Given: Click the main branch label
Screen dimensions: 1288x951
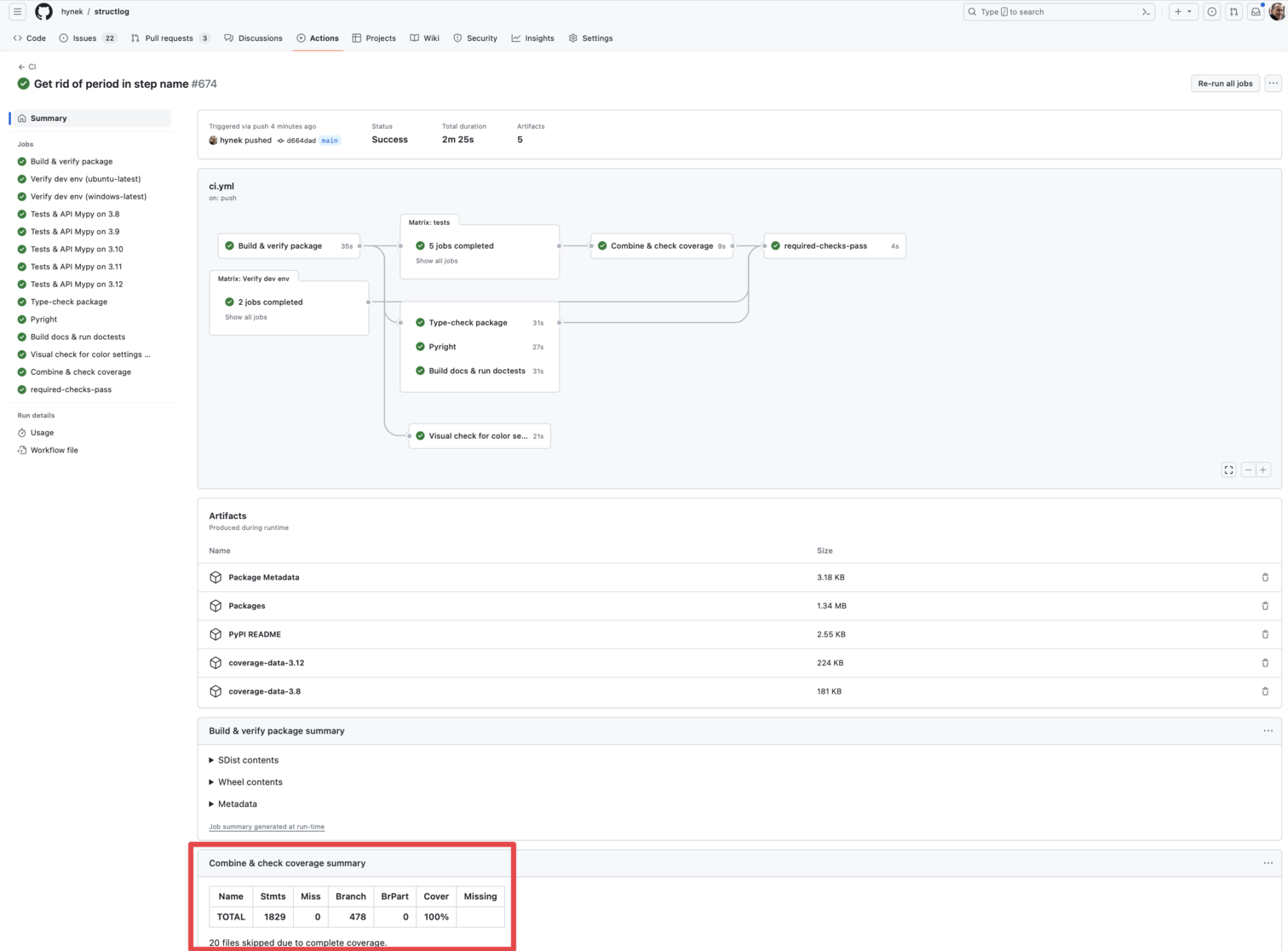Looking at the screenshot, I should pyautogui.click(x=330, y=141).
